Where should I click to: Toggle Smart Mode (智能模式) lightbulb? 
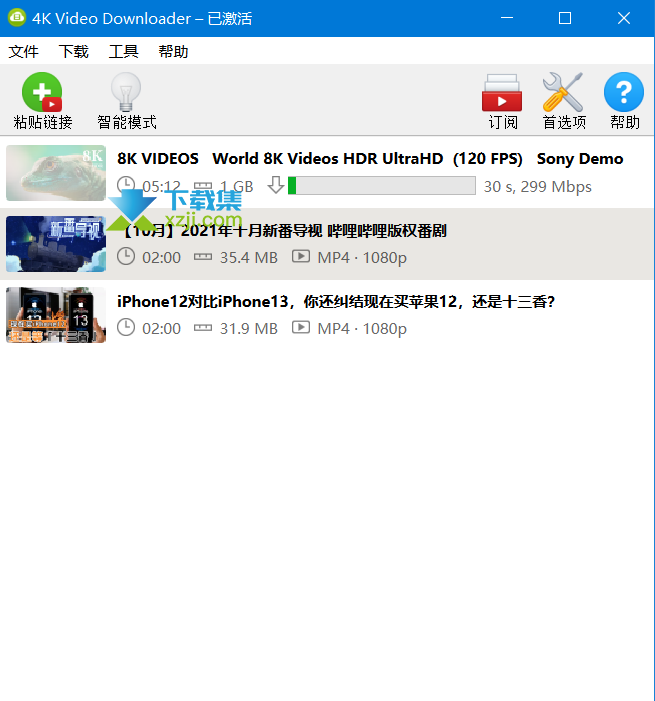127,101
